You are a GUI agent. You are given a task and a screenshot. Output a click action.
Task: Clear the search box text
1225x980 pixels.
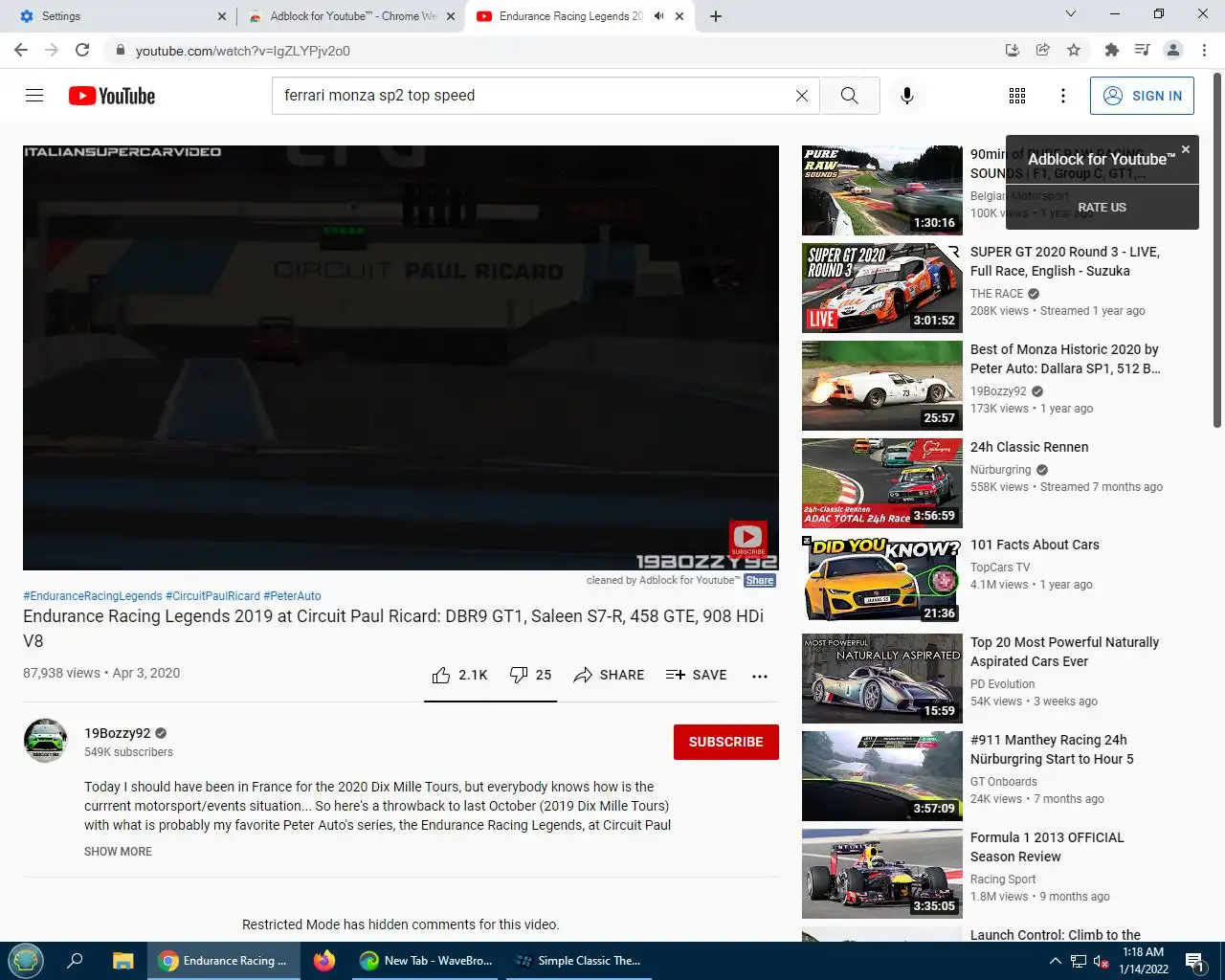[802, 96]
